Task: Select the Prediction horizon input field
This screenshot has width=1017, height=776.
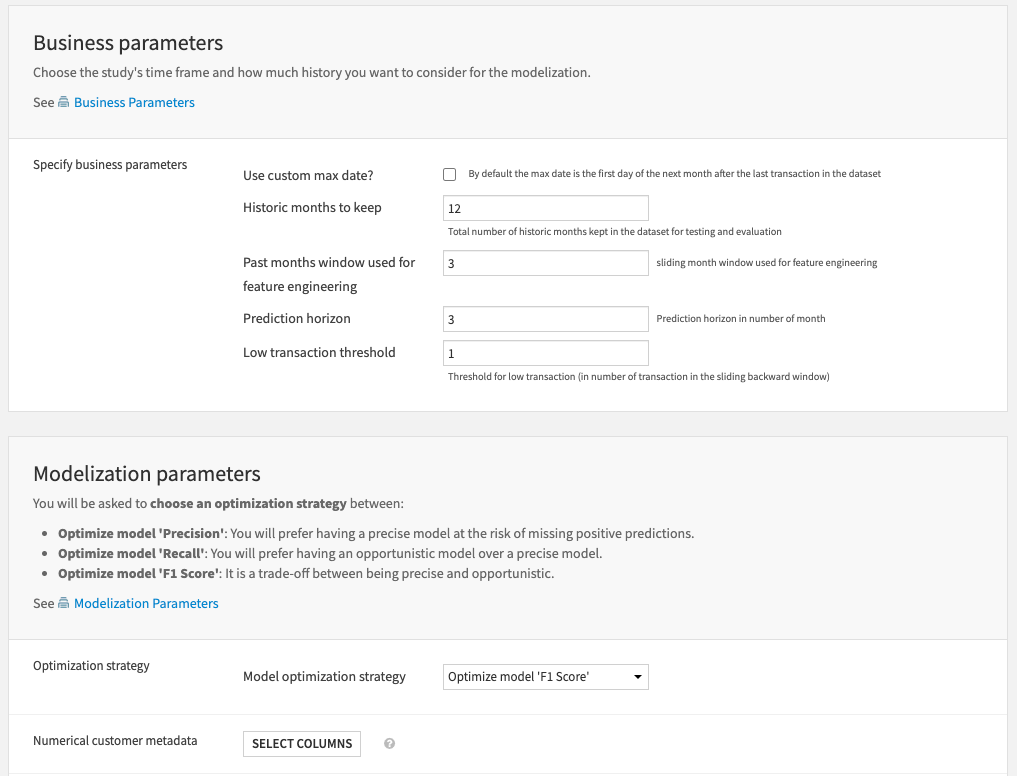Action: [x=545, y=318]
